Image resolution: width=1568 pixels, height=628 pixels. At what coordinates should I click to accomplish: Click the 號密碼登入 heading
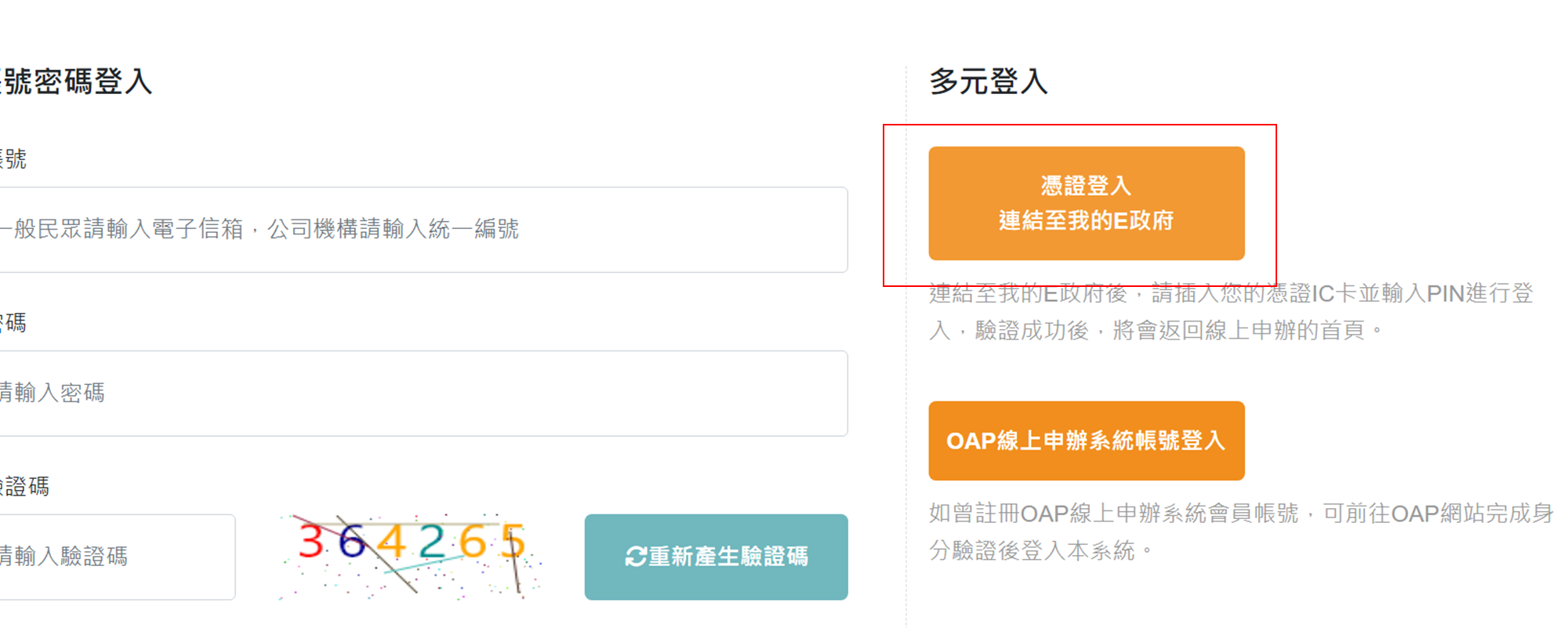(76, 82)
